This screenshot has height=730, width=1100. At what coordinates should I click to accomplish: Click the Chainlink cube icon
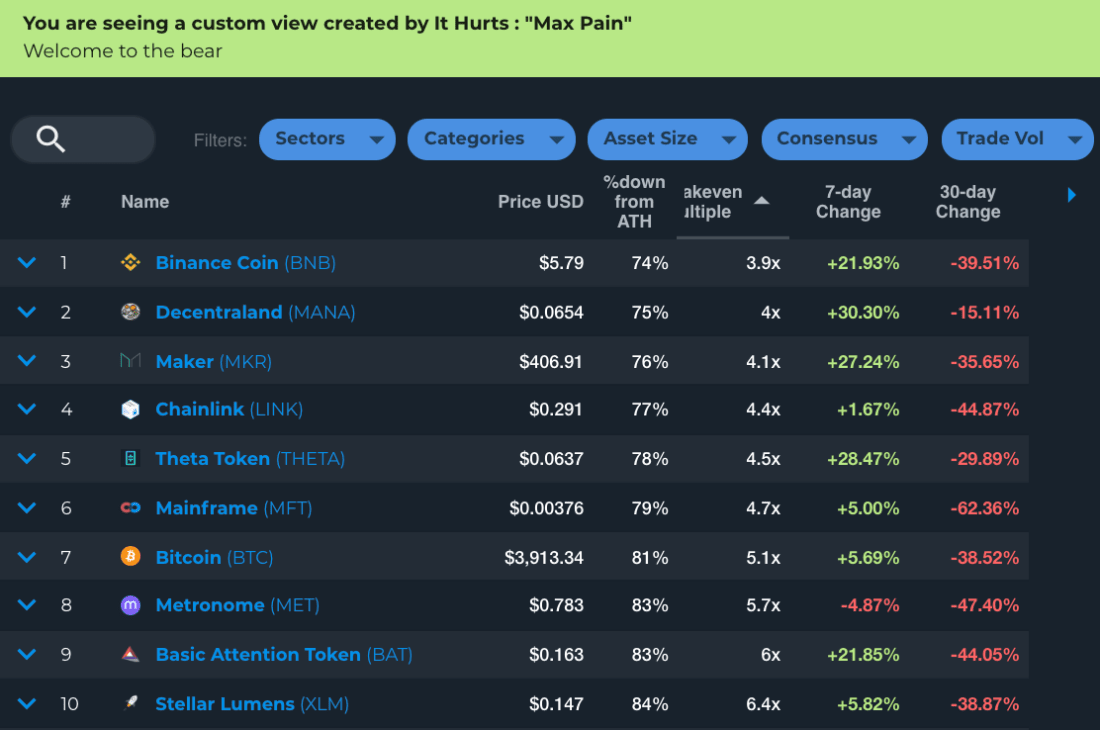tap(130, 410)
